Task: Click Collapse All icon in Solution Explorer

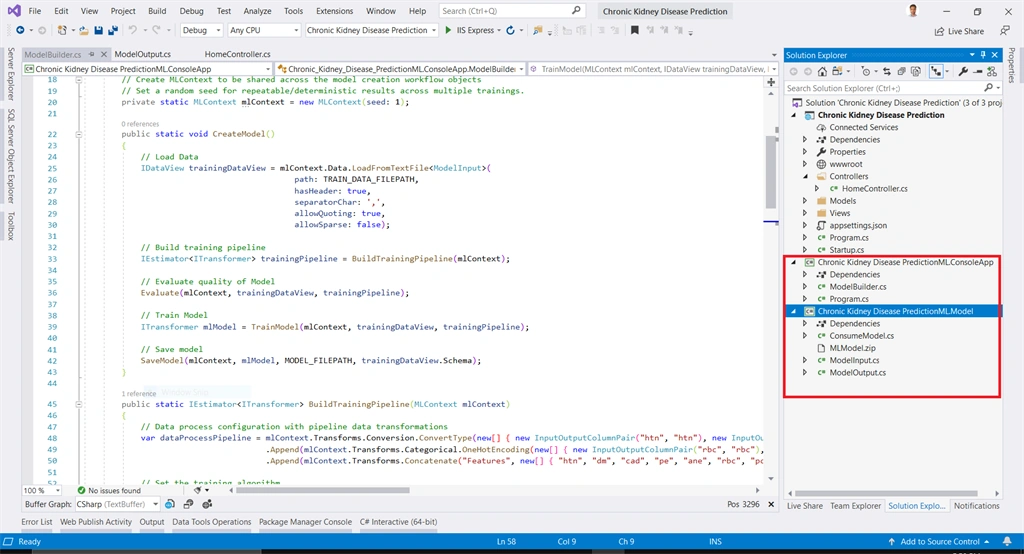Action: click(901, 71)
